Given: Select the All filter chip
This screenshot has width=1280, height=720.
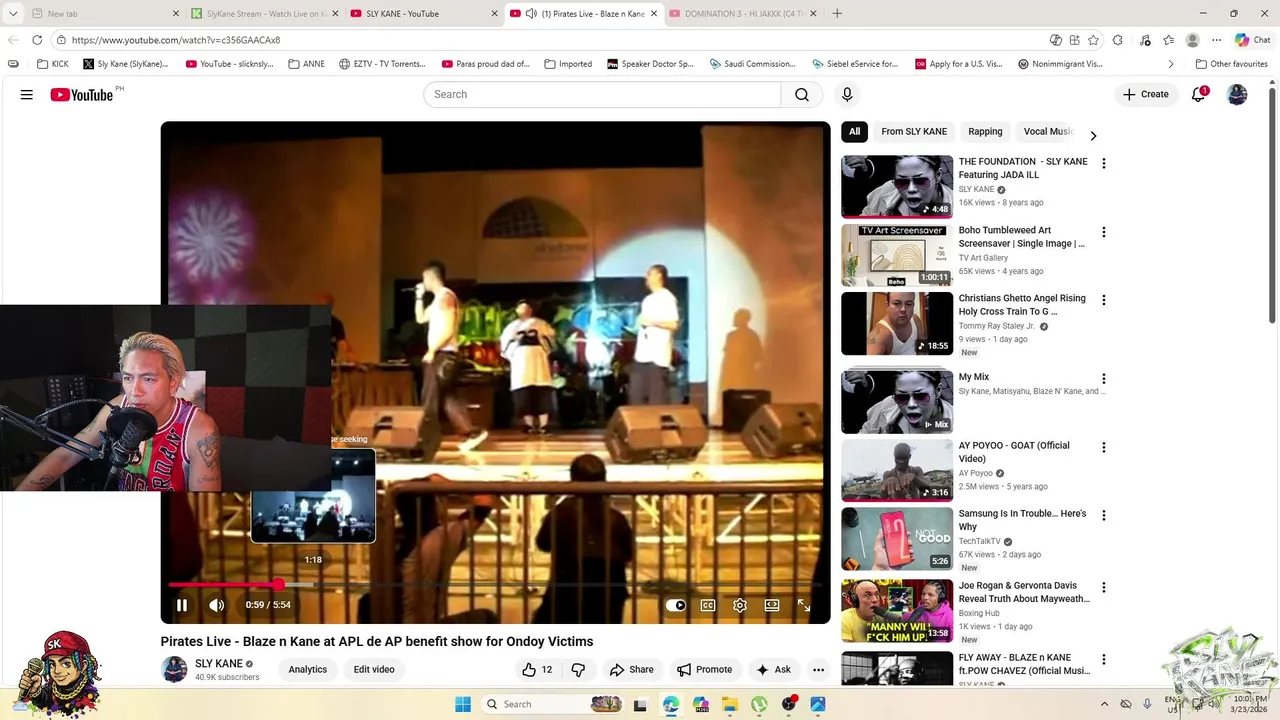Looking at the screenshot, I should [854, 131].
